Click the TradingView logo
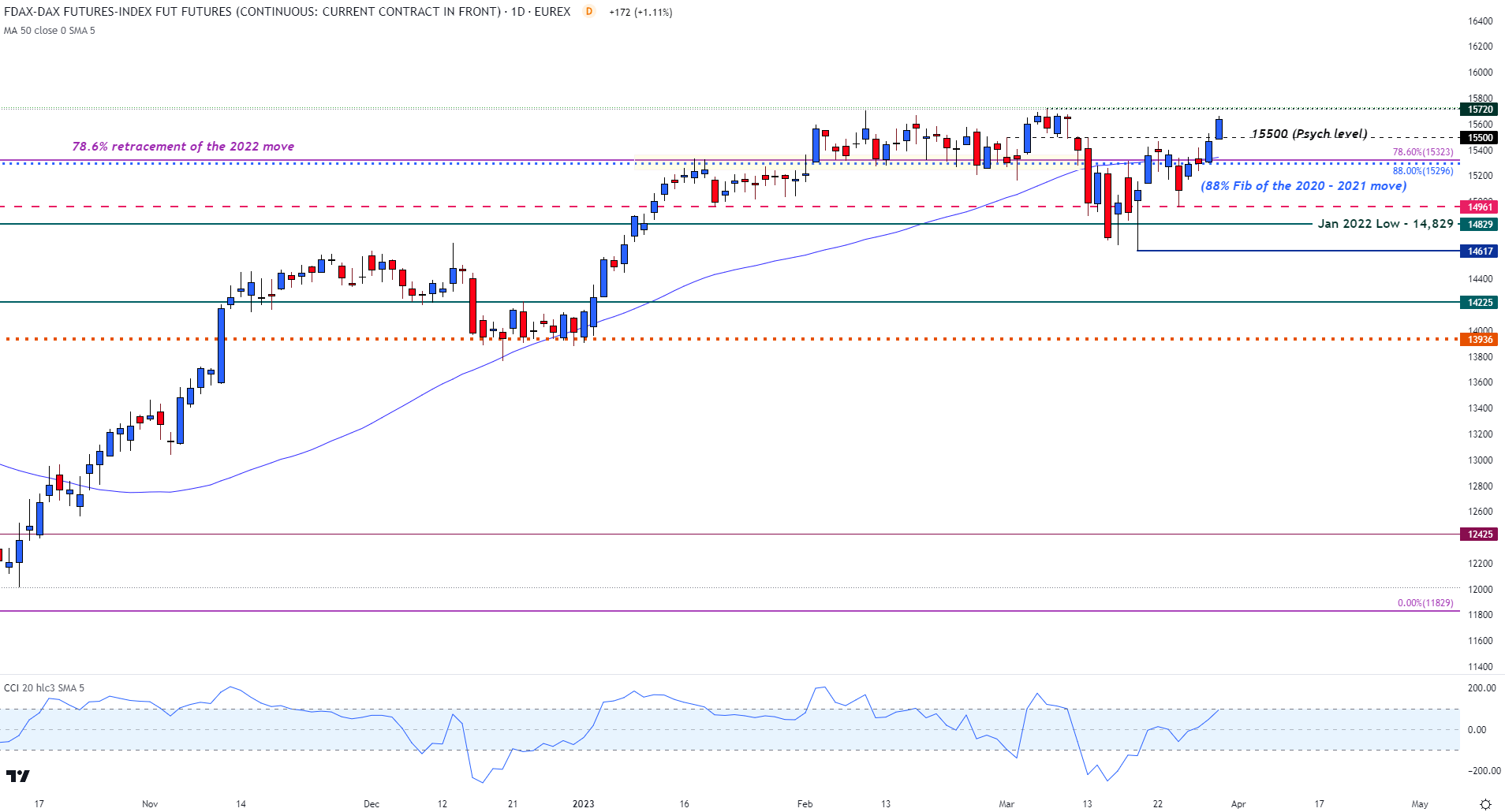The image size is (1505, 812). [17, 777]
